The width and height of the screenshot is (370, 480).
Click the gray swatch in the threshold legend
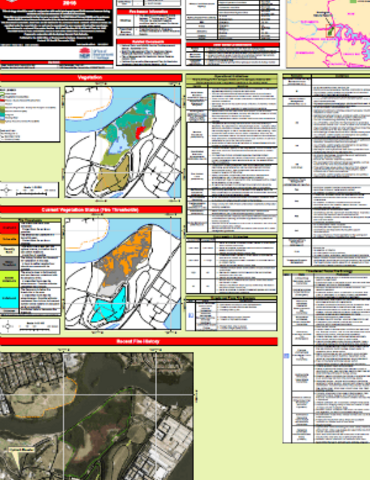tap(10, 263)
